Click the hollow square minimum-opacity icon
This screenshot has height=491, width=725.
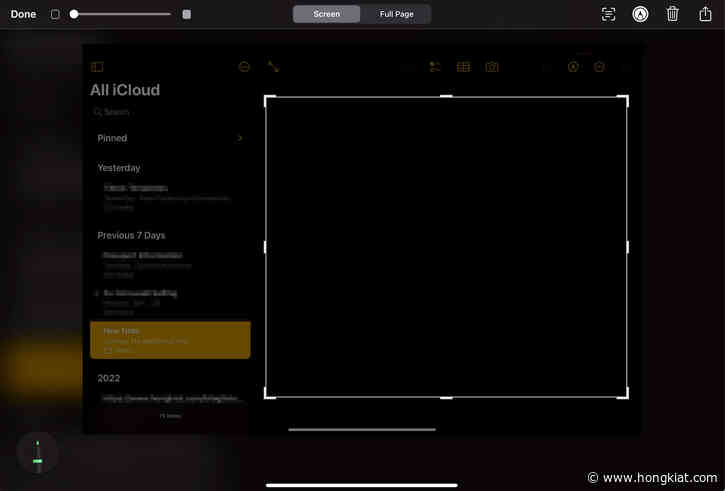click(55, 14)
